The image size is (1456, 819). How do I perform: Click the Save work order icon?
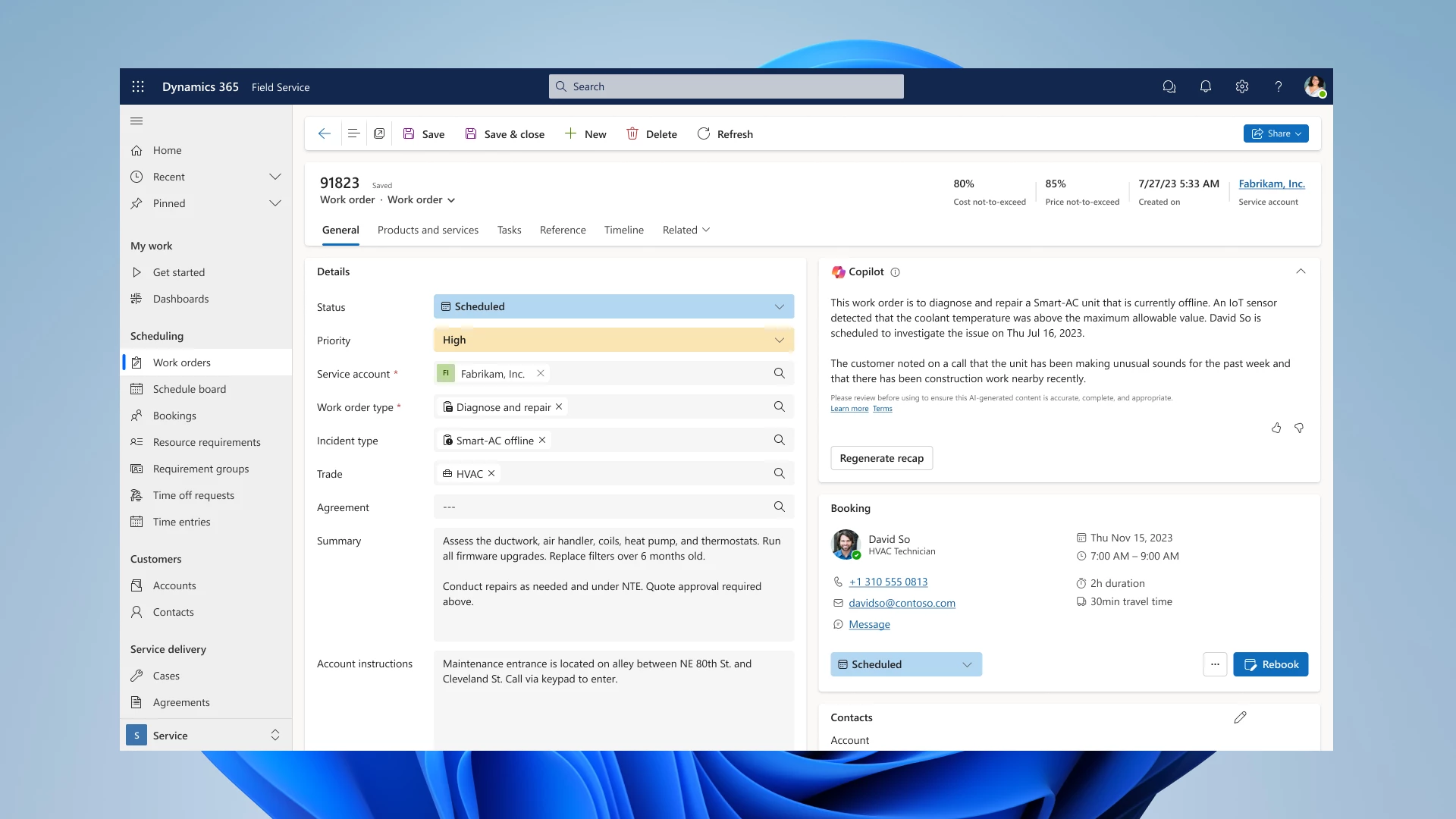[x=408, y=133]
